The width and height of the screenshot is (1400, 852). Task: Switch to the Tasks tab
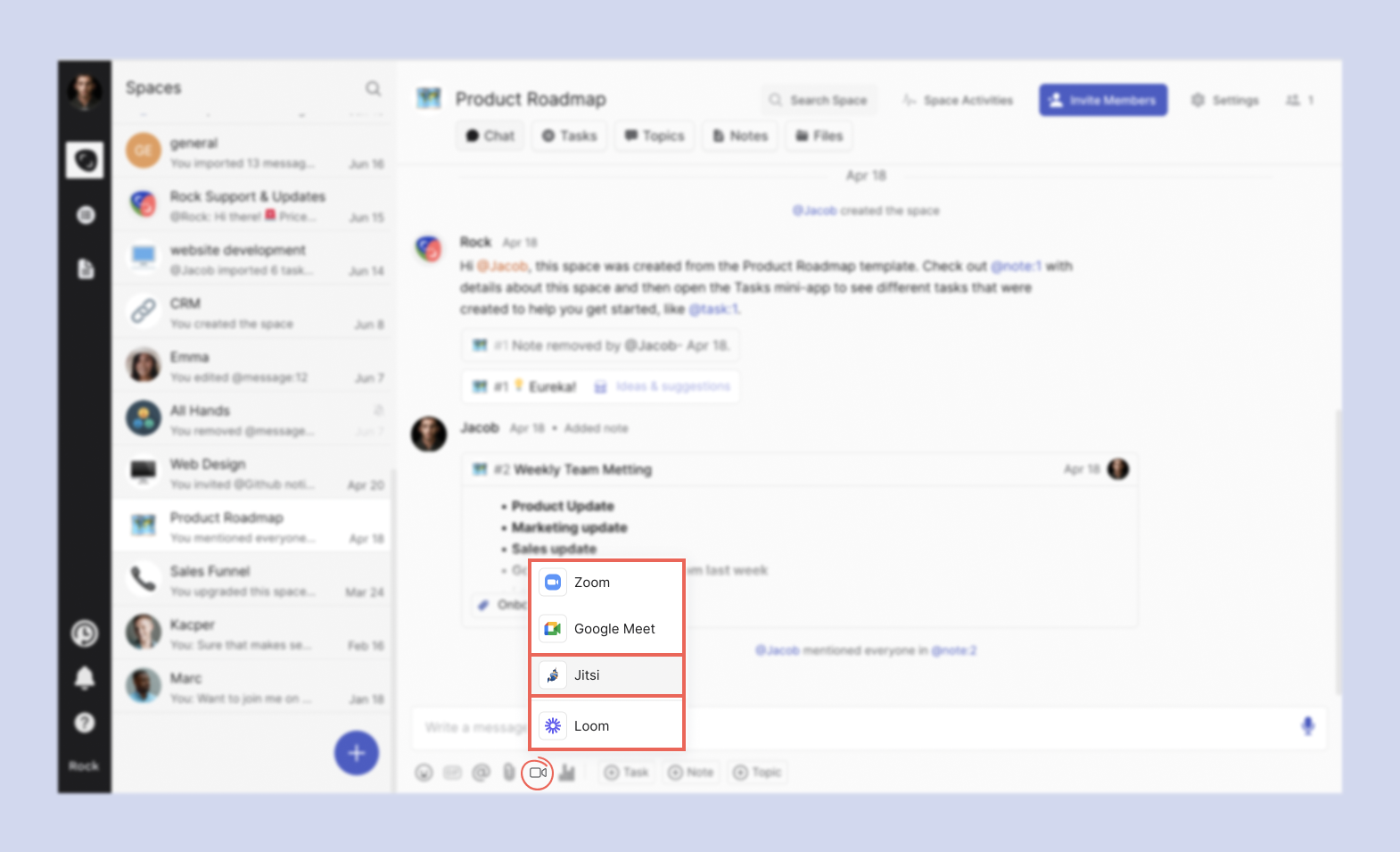570,136
